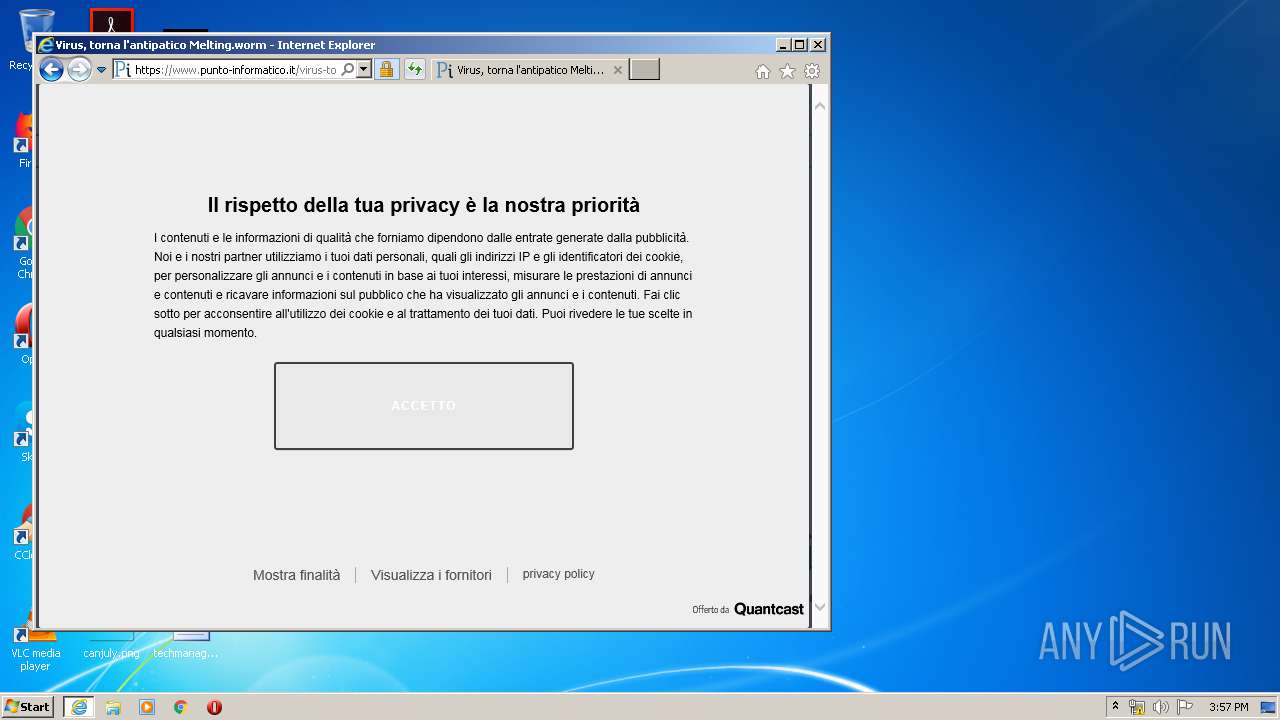Open the Visualizza i fornitori link
The width and height of the screenshot is (1280, 720).
click(431, 575)
